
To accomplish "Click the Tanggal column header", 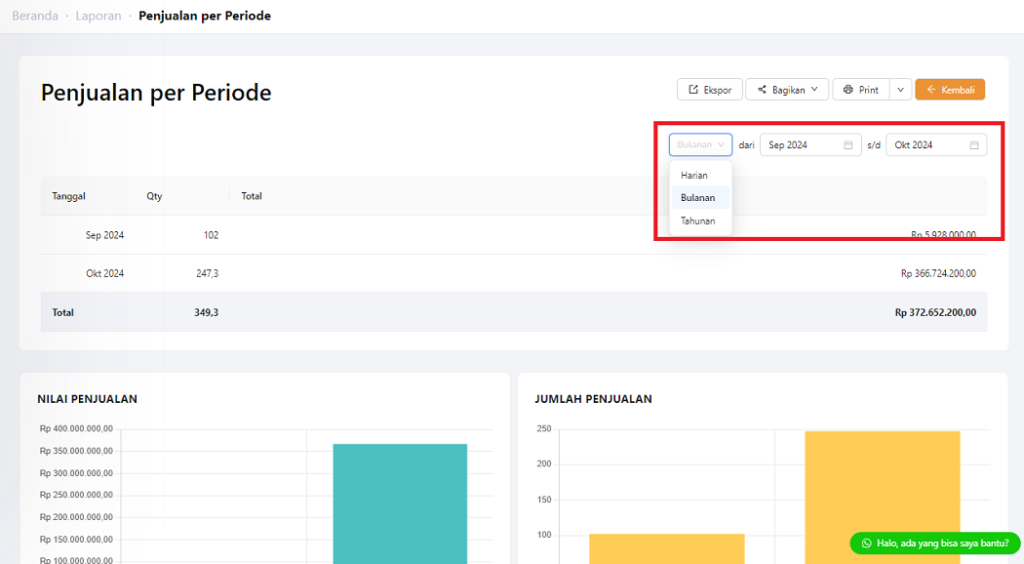I will (69, 196).
